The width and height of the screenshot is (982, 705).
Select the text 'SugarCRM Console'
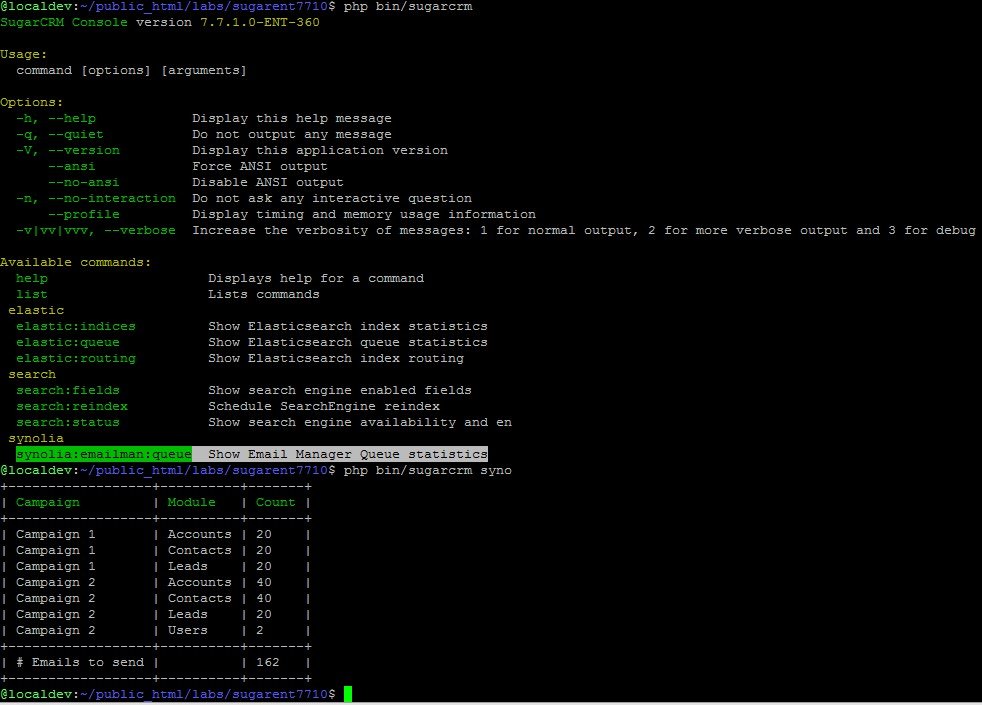coord(64,22)
